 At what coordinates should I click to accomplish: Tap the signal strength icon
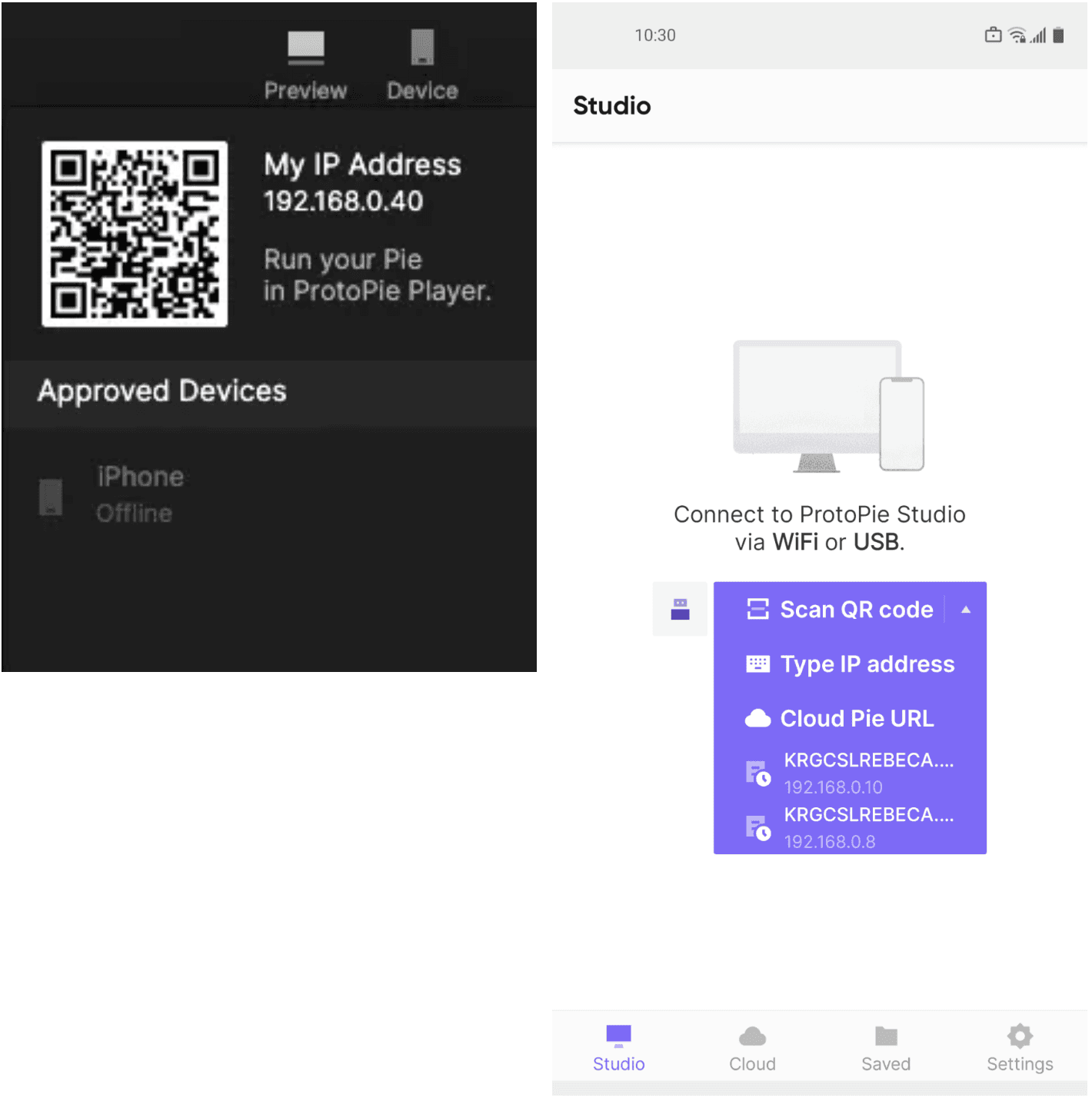1038,35
